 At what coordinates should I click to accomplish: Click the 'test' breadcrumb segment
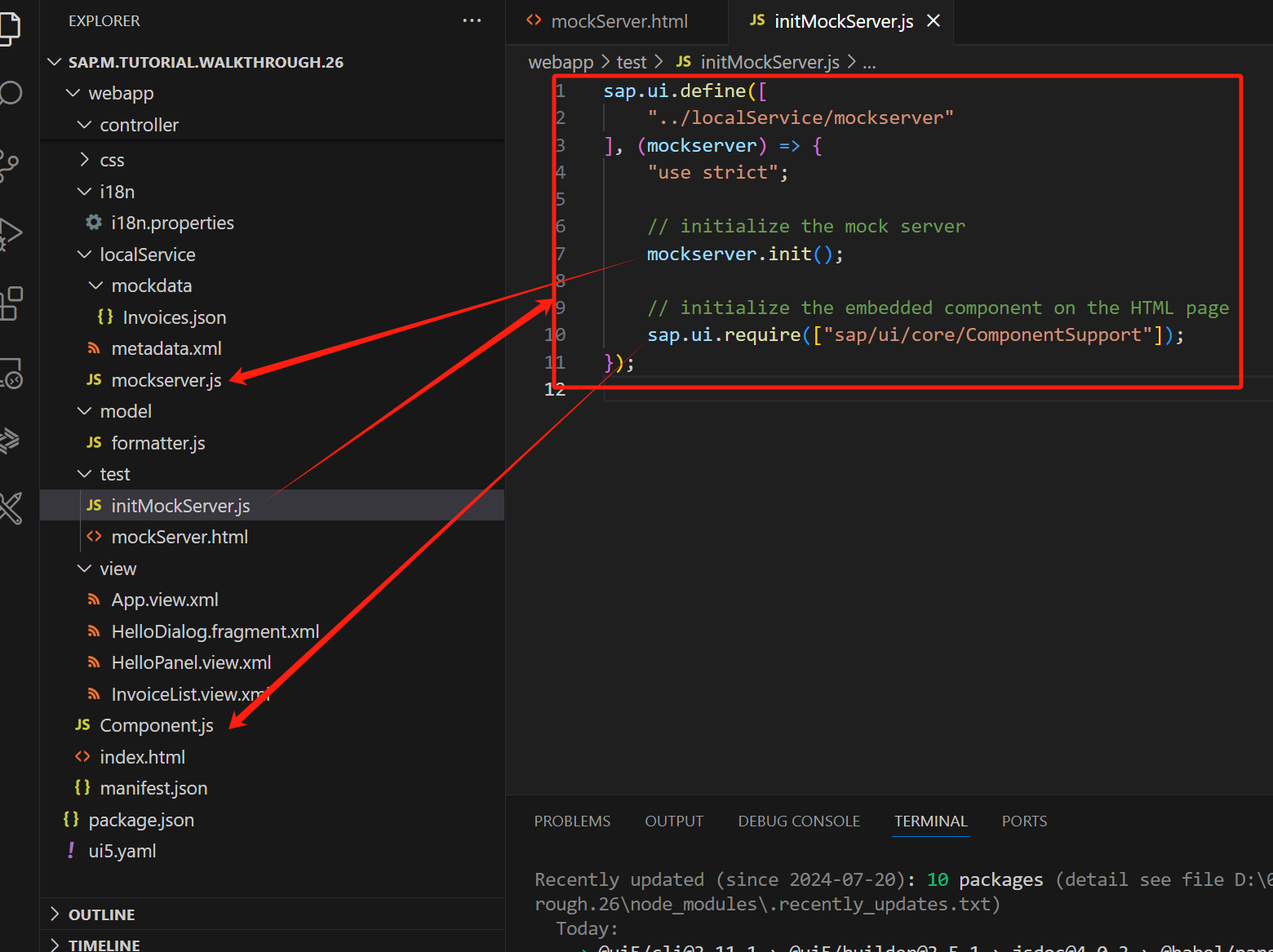click(x=631, y=62)
